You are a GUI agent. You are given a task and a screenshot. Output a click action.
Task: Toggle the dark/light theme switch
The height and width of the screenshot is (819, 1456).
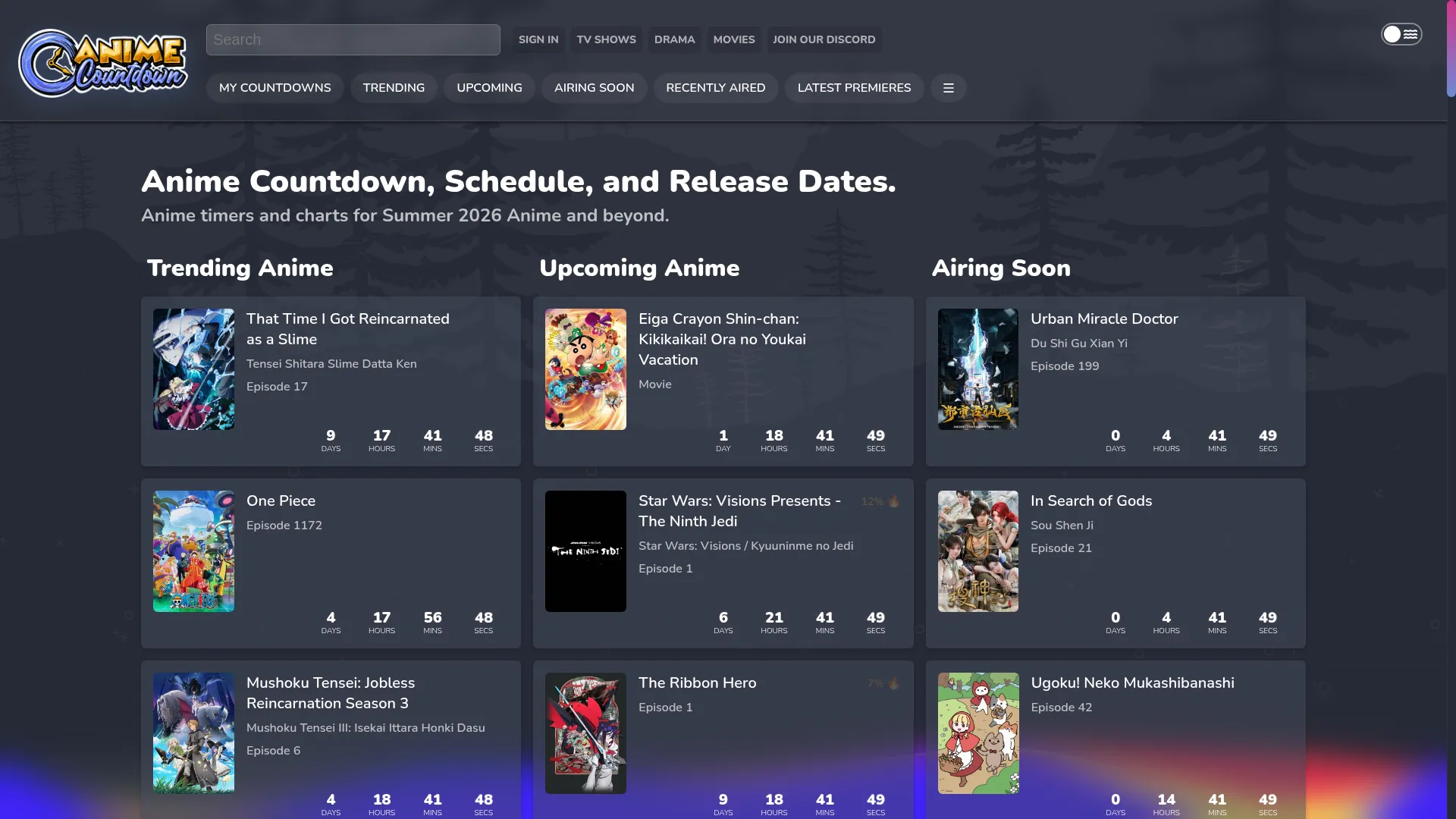(x=1401, y=34)
